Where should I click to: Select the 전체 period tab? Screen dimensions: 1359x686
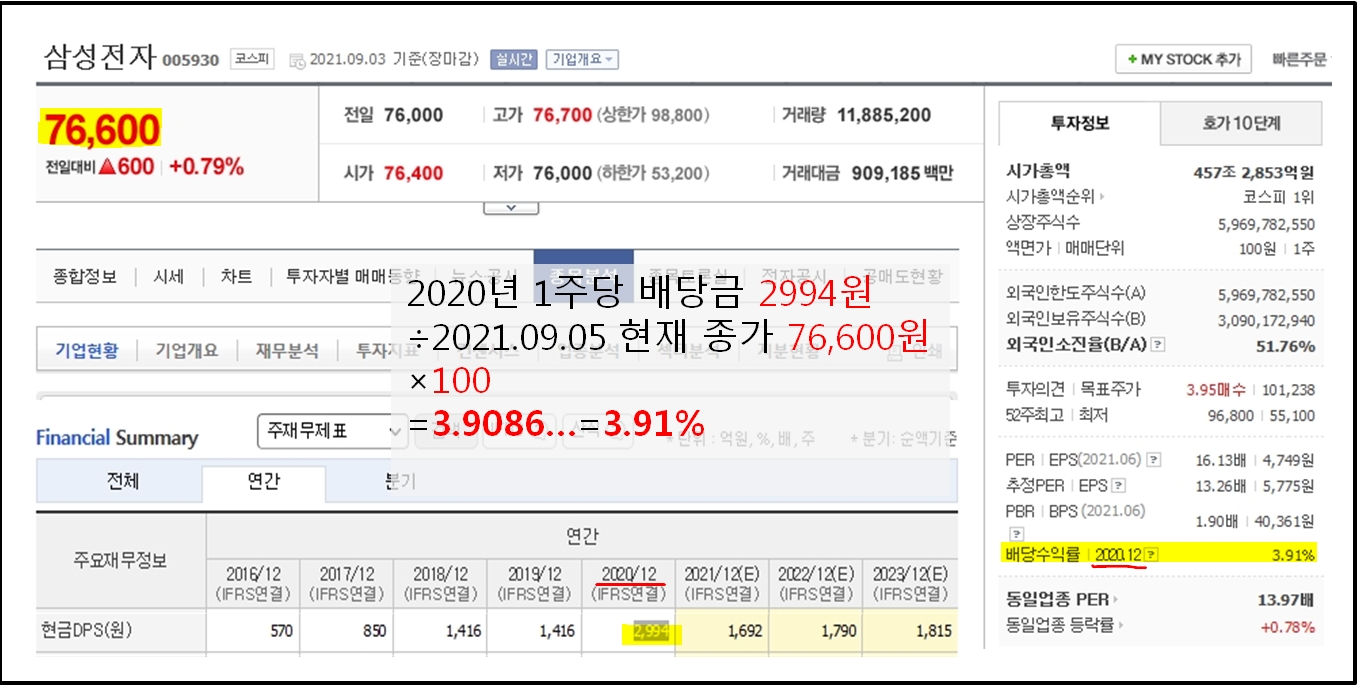click(122, 481)
